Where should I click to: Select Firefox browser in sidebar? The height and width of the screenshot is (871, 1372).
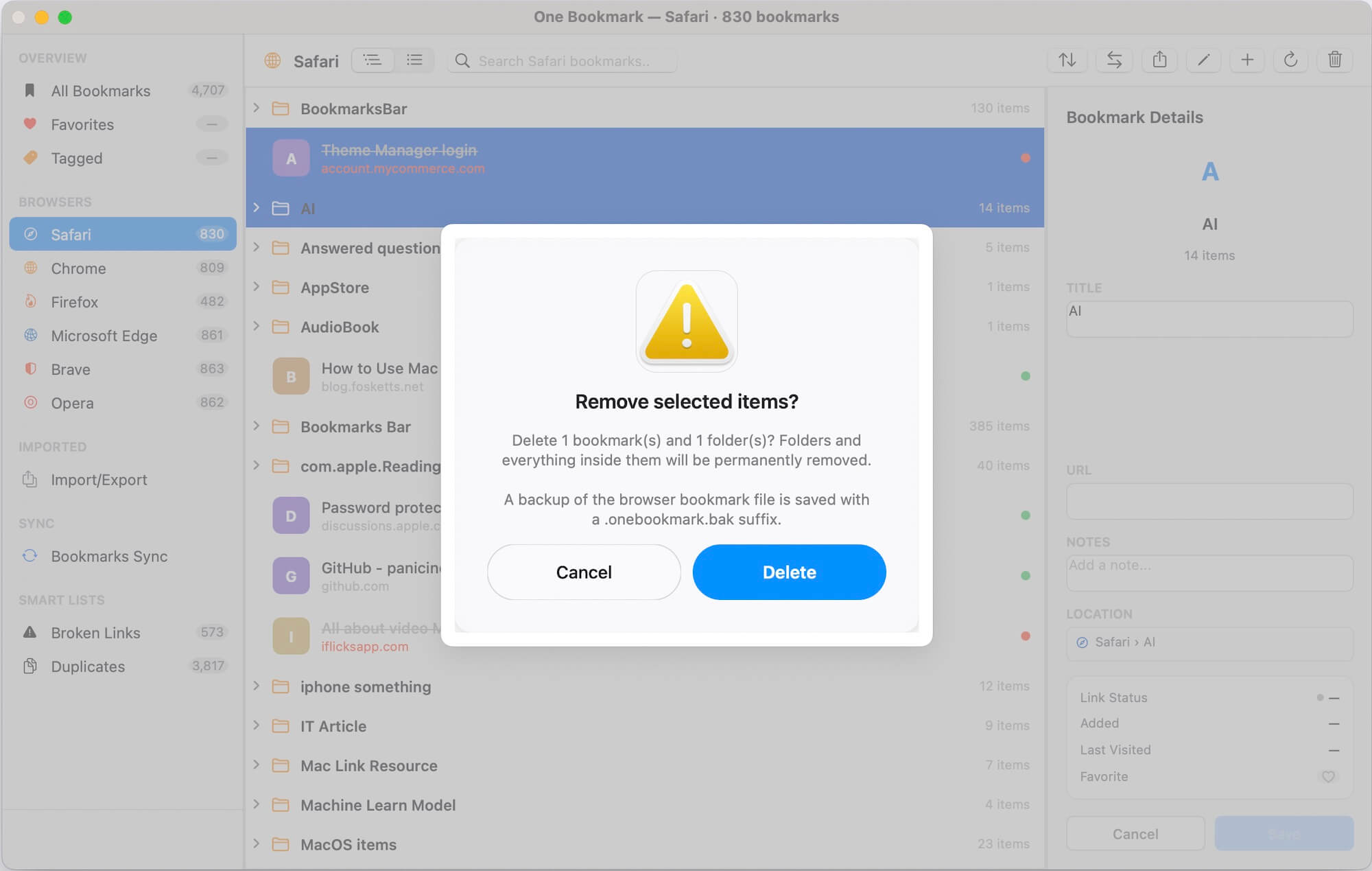point(123,301)
